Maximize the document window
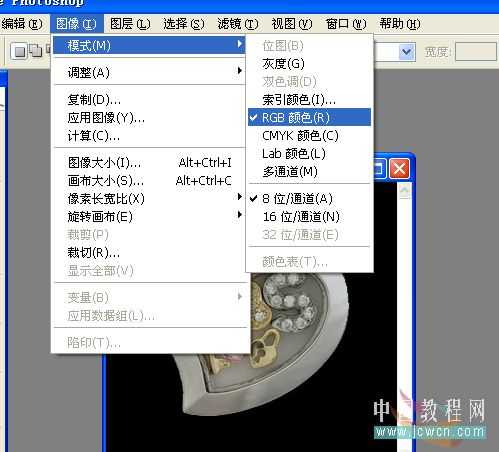 pos(380,169)
